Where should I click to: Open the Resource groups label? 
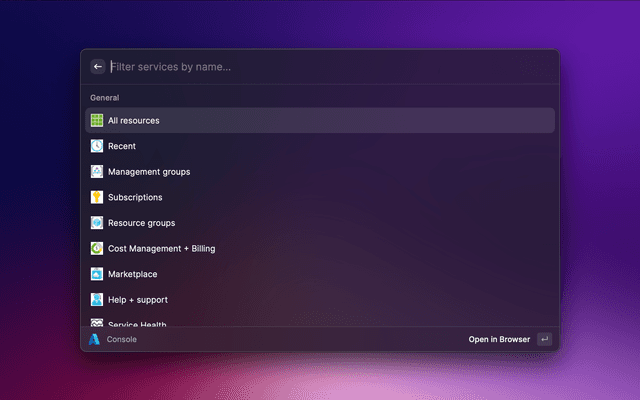(x=141, y=223)
